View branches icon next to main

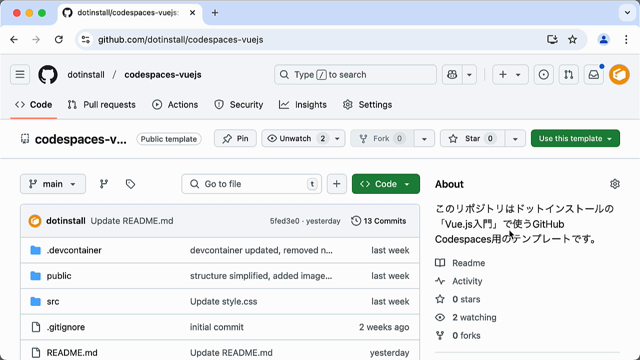coord(104,184)
